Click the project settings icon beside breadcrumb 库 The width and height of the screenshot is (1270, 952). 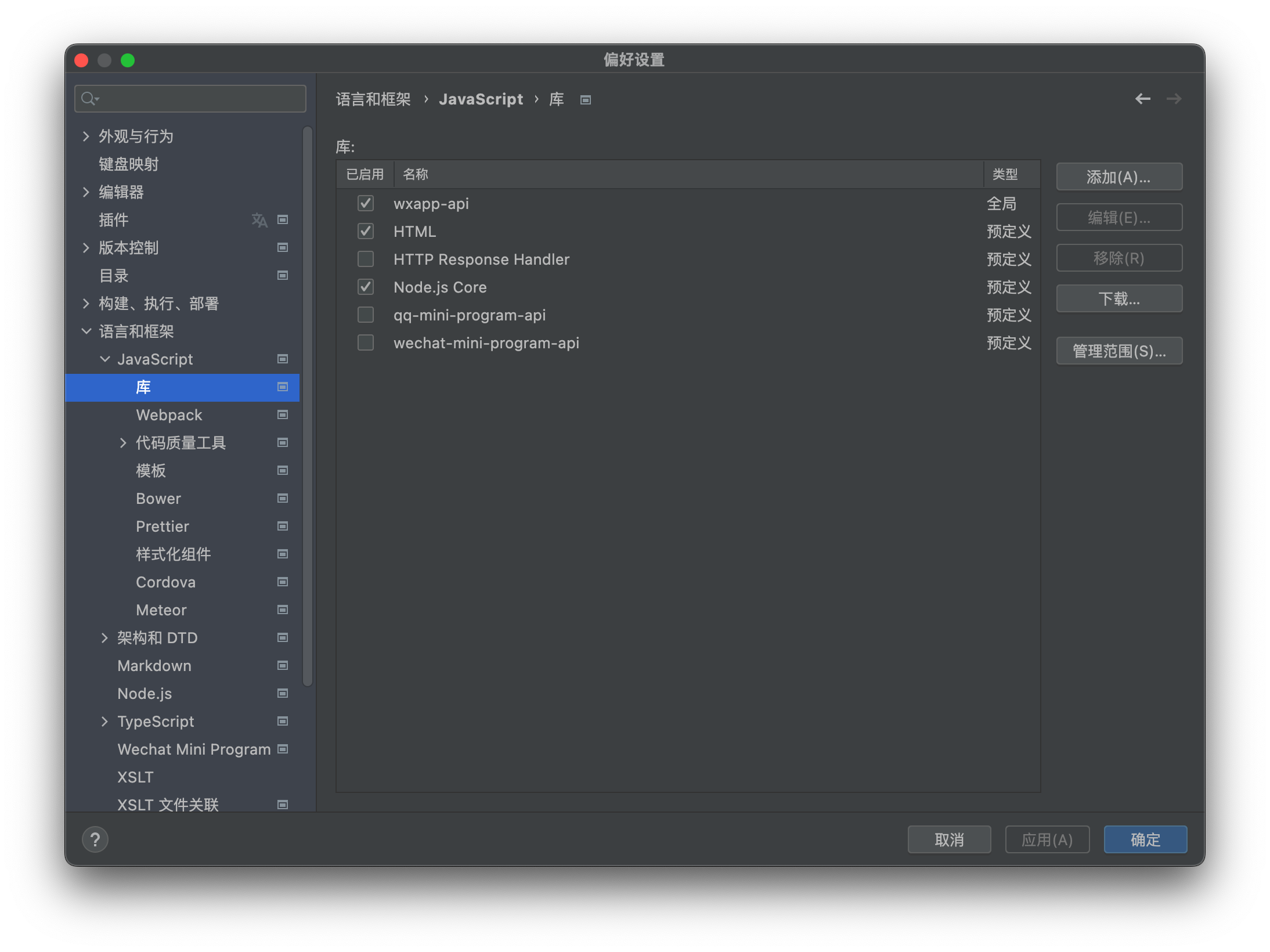point(586,100)
